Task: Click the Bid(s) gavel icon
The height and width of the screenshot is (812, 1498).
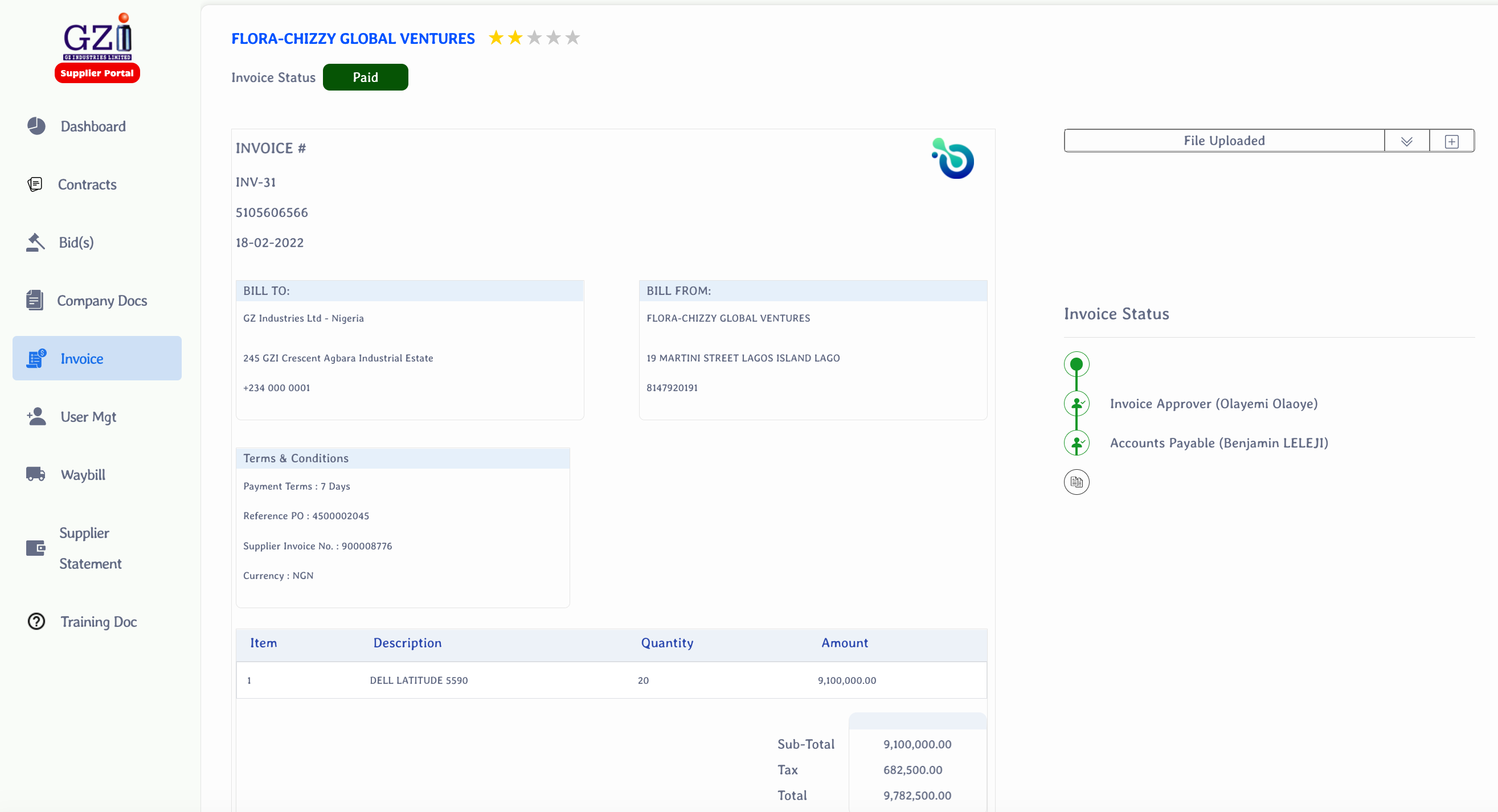Action: (x=36, y=242)
